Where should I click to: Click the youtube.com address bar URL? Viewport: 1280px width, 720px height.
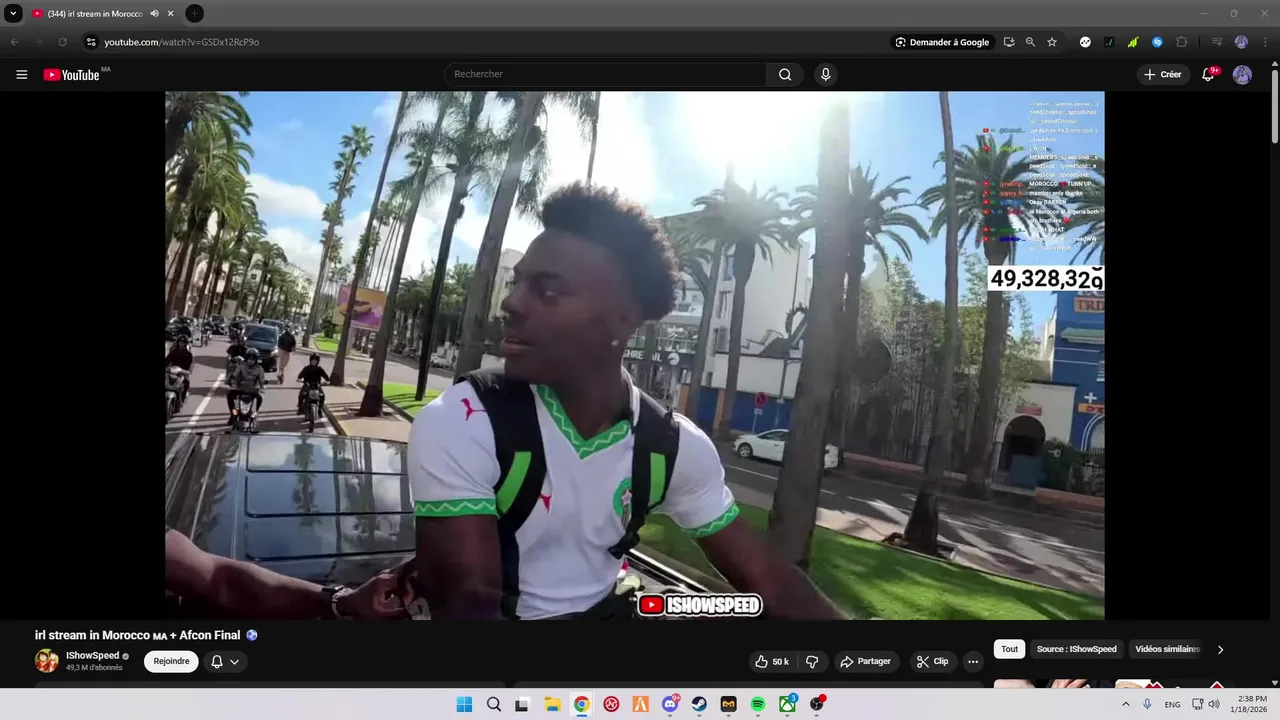[x=181, y=42]
